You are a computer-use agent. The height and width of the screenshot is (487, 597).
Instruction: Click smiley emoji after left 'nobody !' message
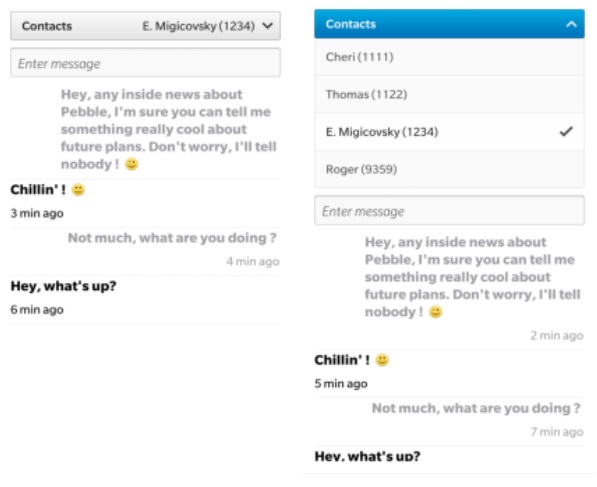[x=132, y=164]
